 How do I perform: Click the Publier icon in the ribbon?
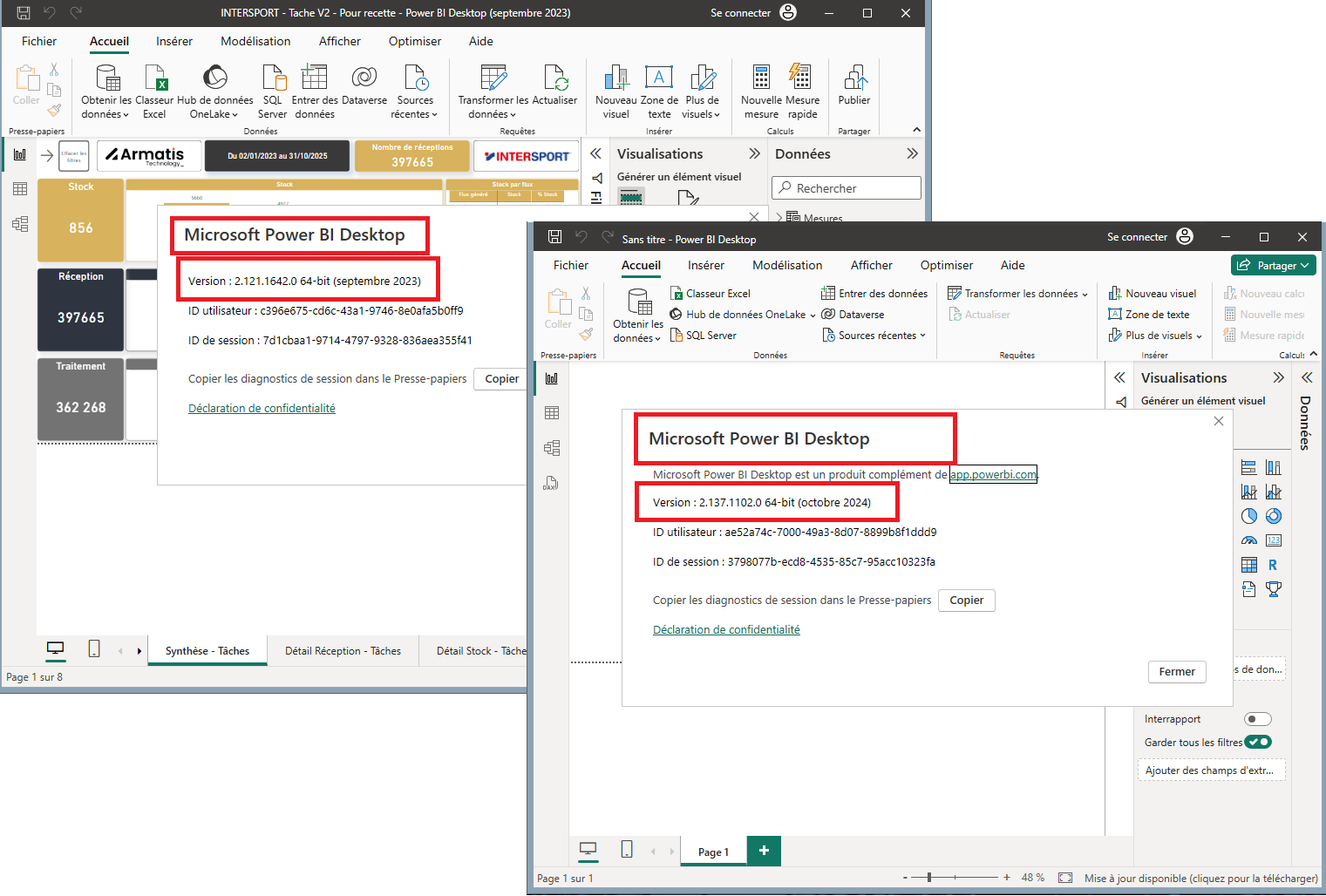854,86
